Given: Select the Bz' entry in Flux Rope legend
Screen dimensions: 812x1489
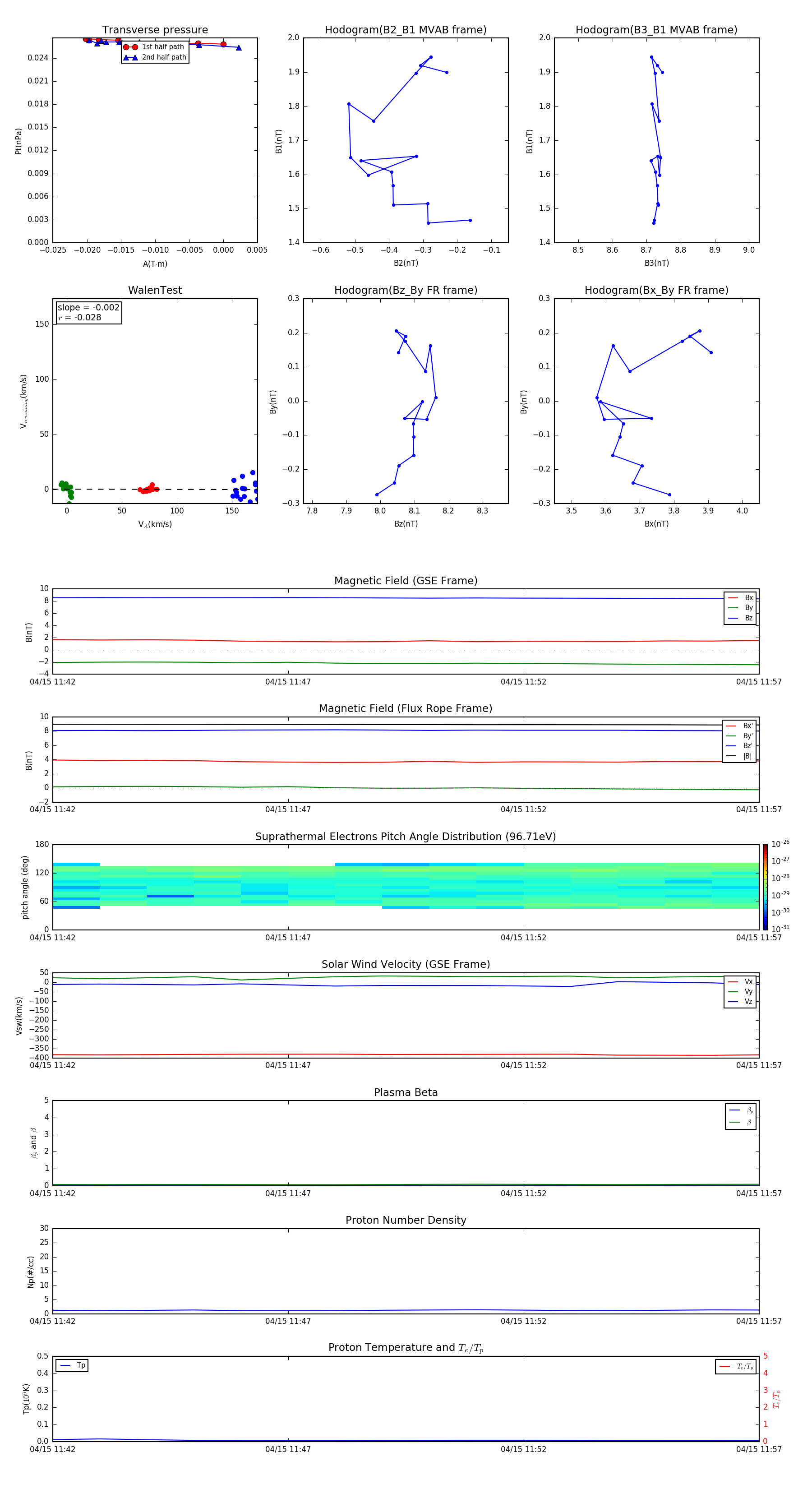Looking at the screenshot, I should [739, 746].
